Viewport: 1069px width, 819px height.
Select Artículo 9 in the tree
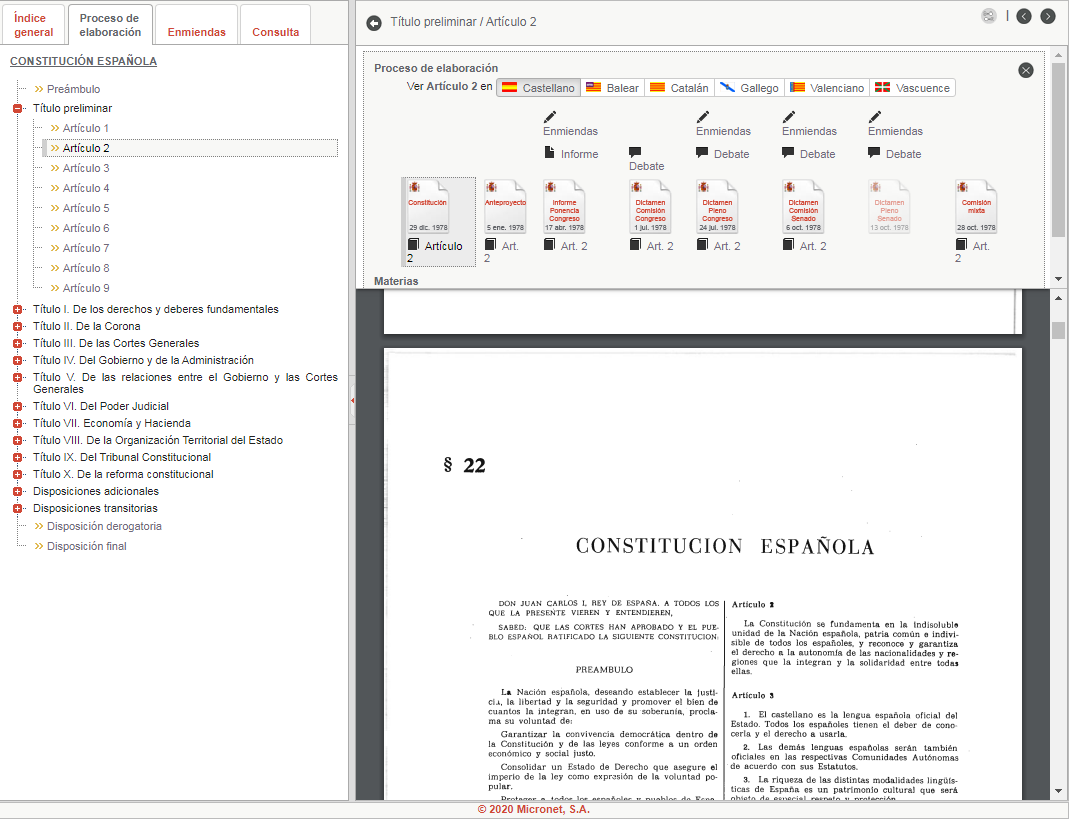(86, 288)
